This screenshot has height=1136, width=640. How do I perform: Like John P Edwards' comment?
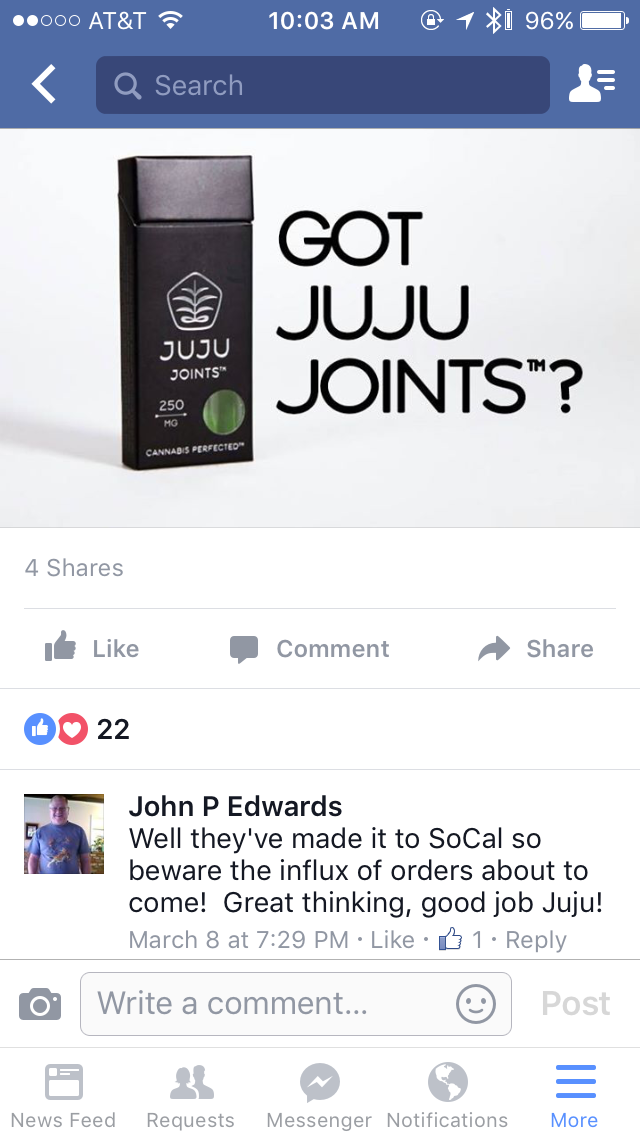click(393, 940)
